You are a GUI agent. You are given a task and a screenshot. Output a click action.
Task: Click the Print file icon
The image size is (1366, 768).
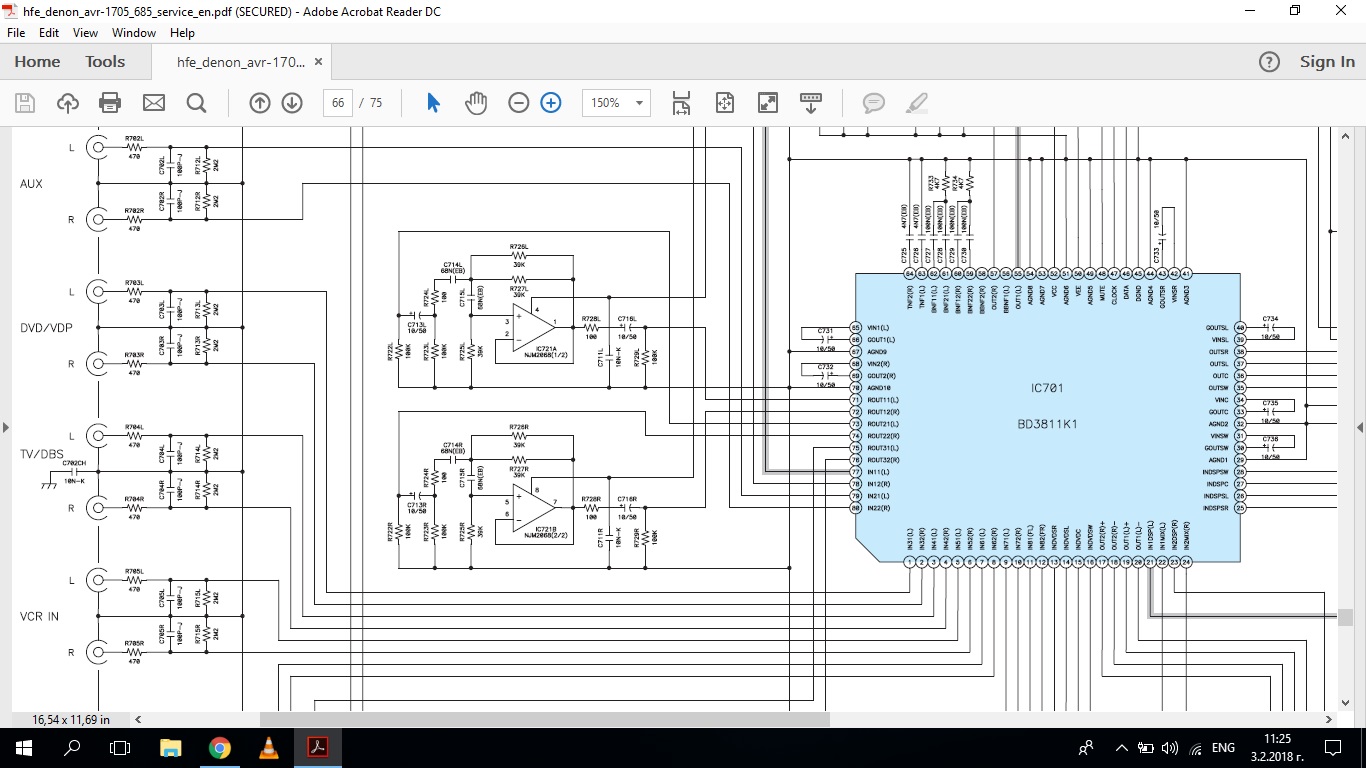110,103
